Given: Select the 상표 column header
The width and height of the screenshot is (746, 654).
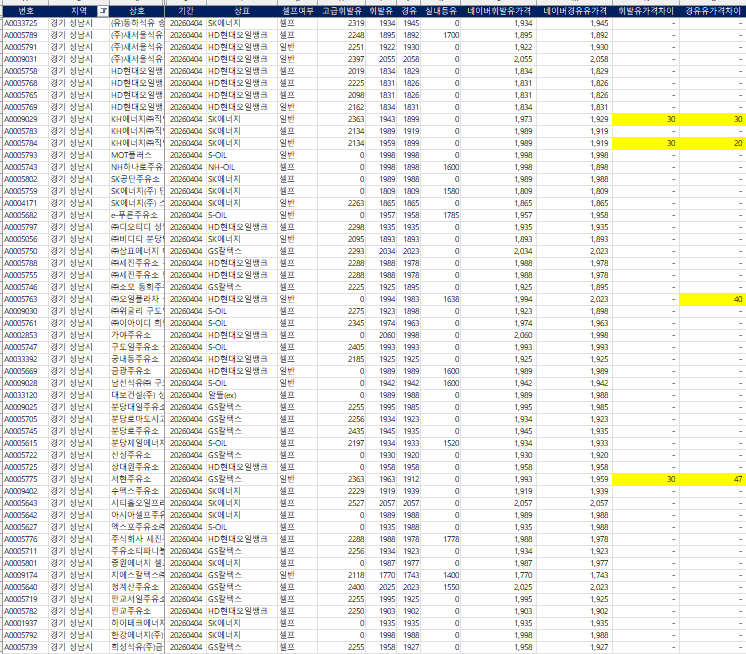Looking at the screenshot, I should (x=242, y=11).
